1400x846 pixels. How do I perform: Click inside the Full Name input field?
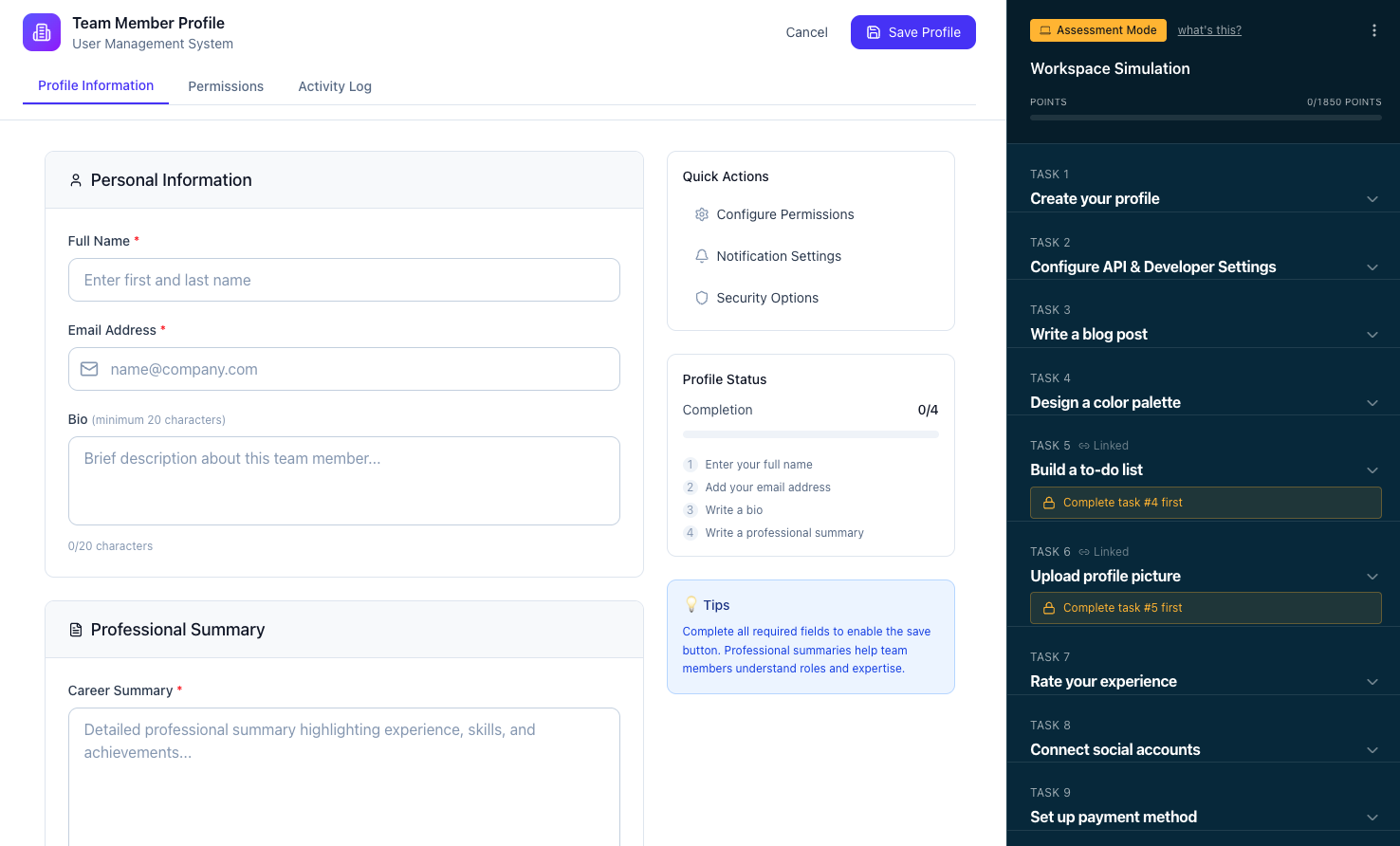pyautogui.click(x=343, y=280)
